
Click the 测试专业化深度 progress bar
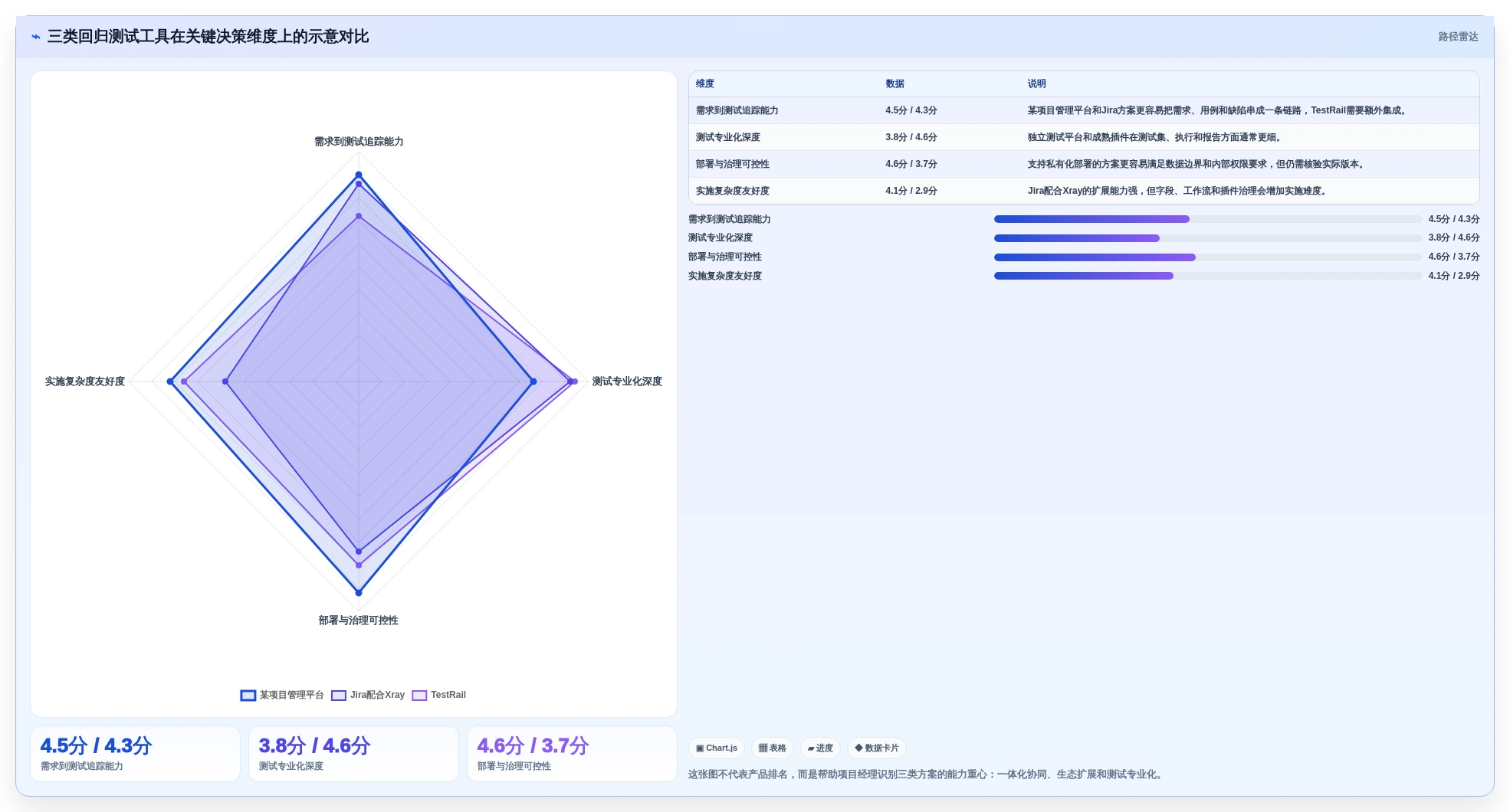(1208, 238)
